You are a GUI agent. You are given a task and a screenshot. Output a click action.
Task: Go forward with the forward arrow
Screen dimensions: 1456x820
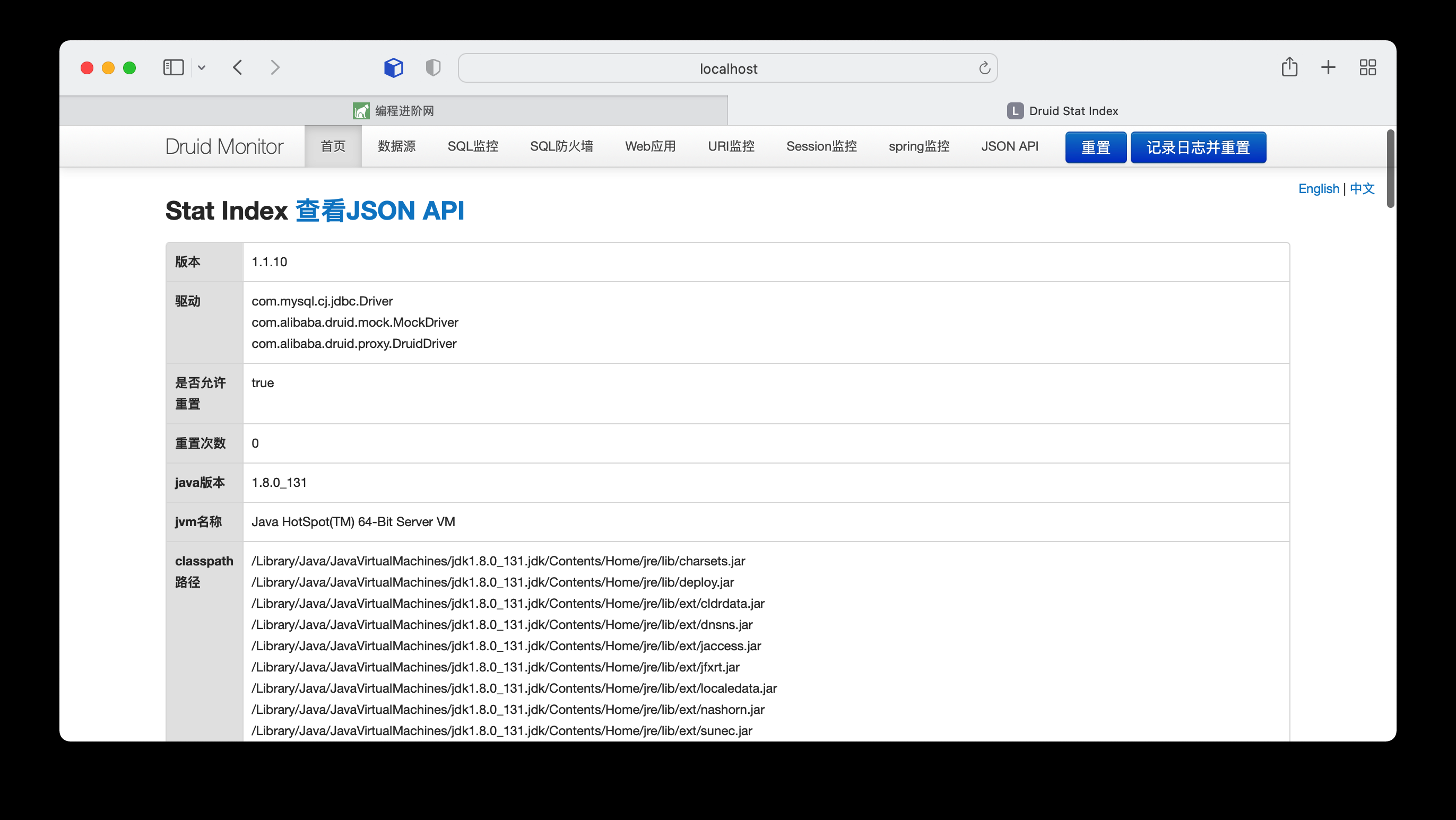point(275,68)
